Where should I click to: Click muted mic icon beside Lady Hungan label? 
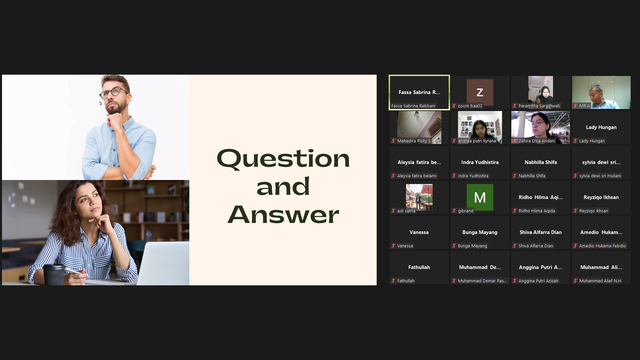576,141
